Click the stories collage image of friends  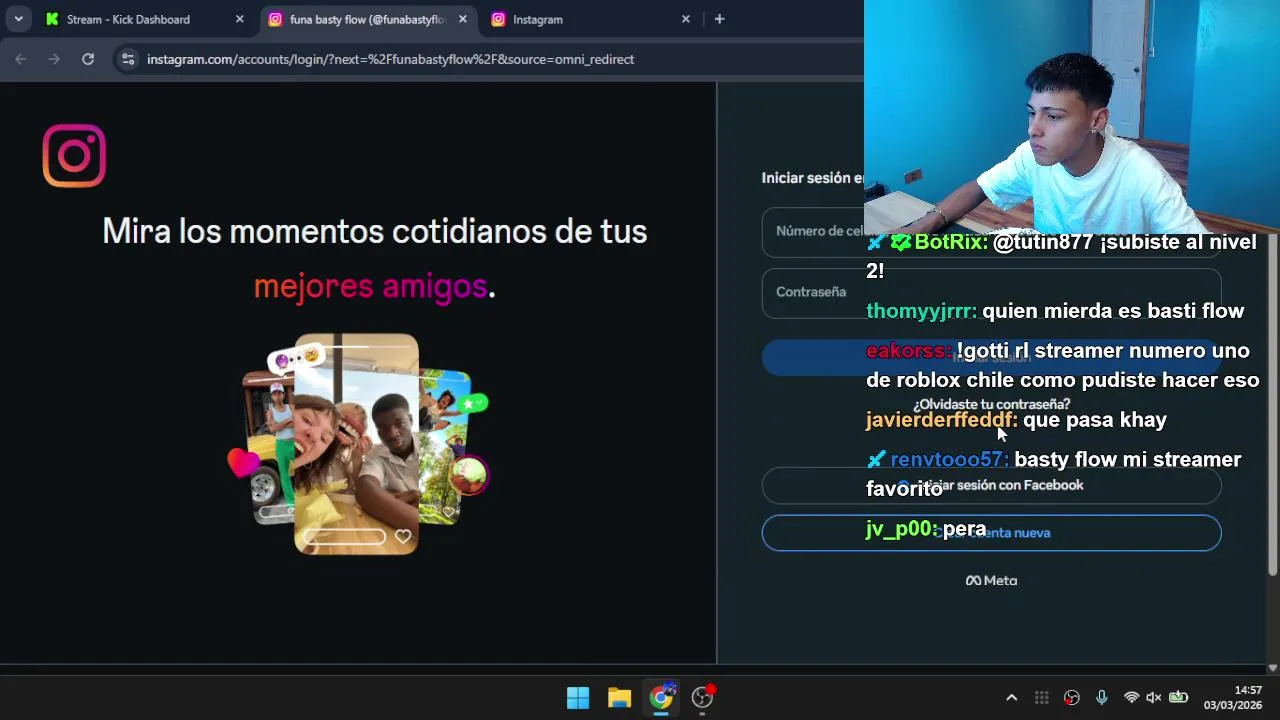[359, 444]
